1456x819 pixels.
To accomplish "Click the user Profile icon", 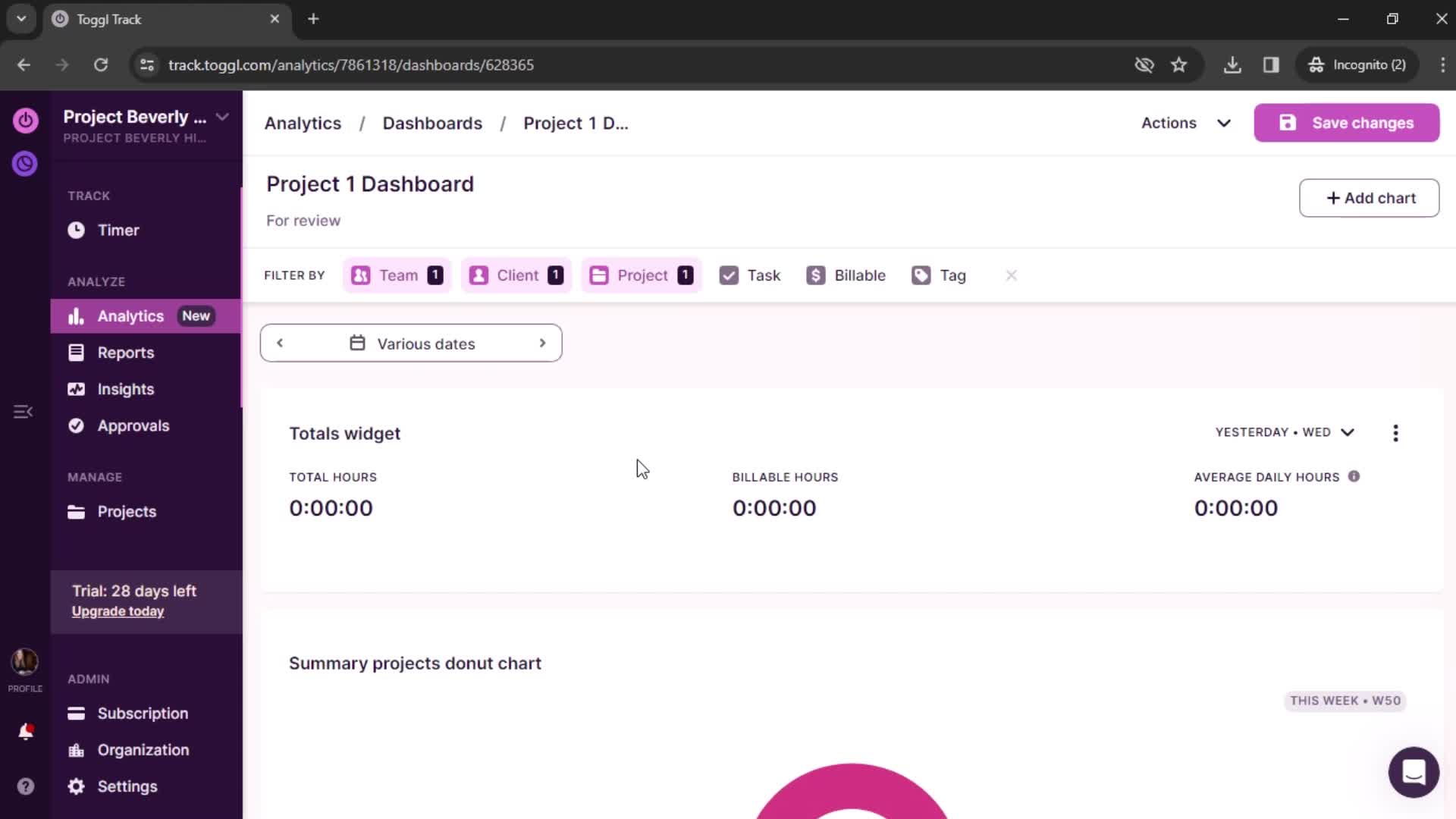I will click(x=24, y=662).
